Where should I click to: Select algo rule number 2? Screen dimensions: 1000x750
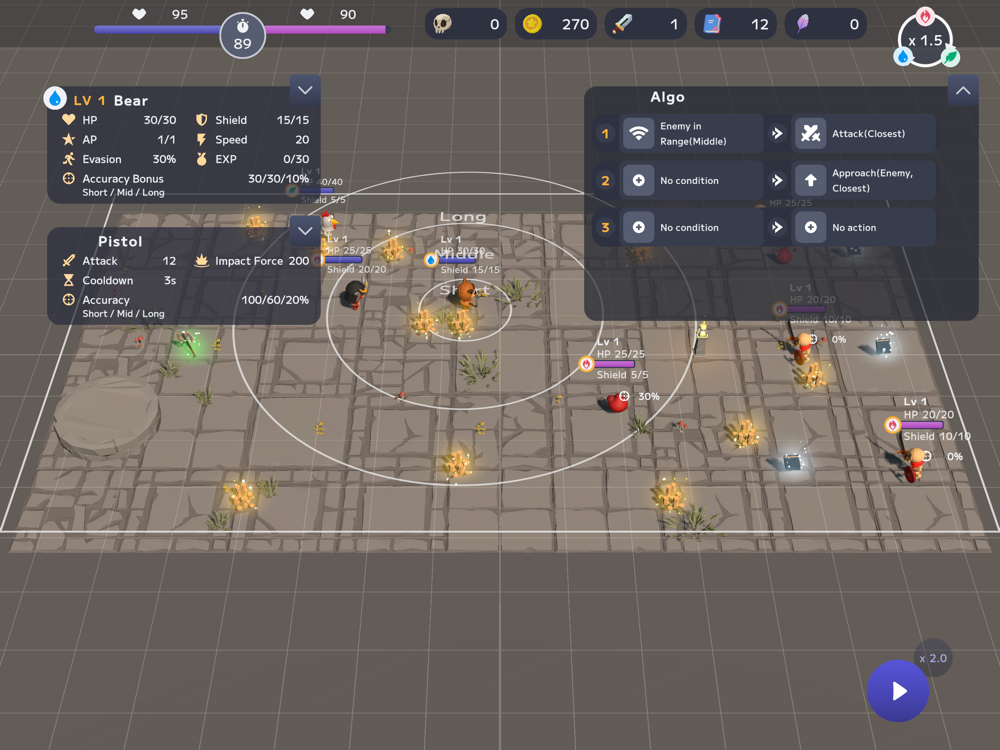(x=605, y=180)
